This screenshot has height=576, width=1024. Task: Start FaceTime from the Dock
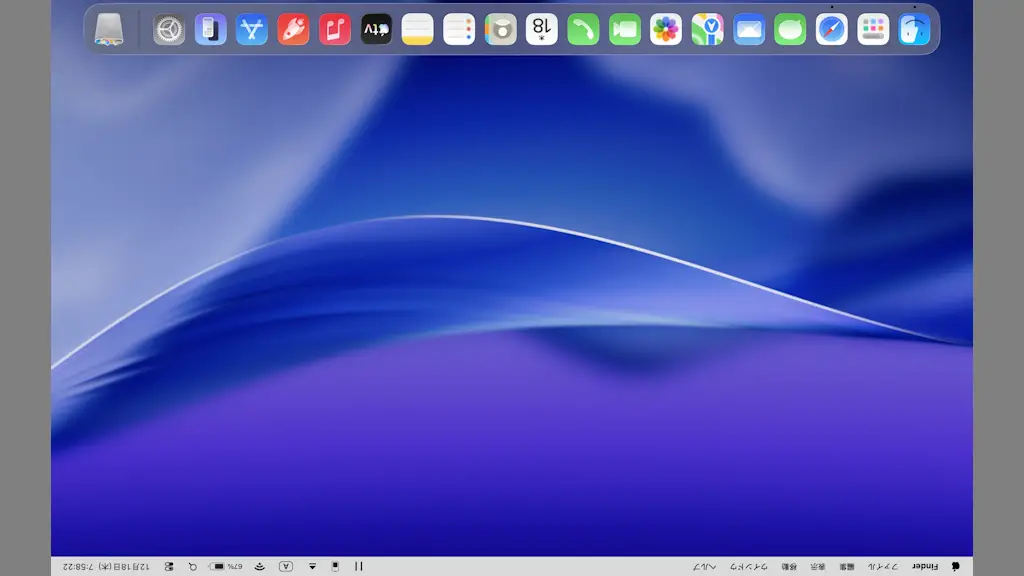624,29
